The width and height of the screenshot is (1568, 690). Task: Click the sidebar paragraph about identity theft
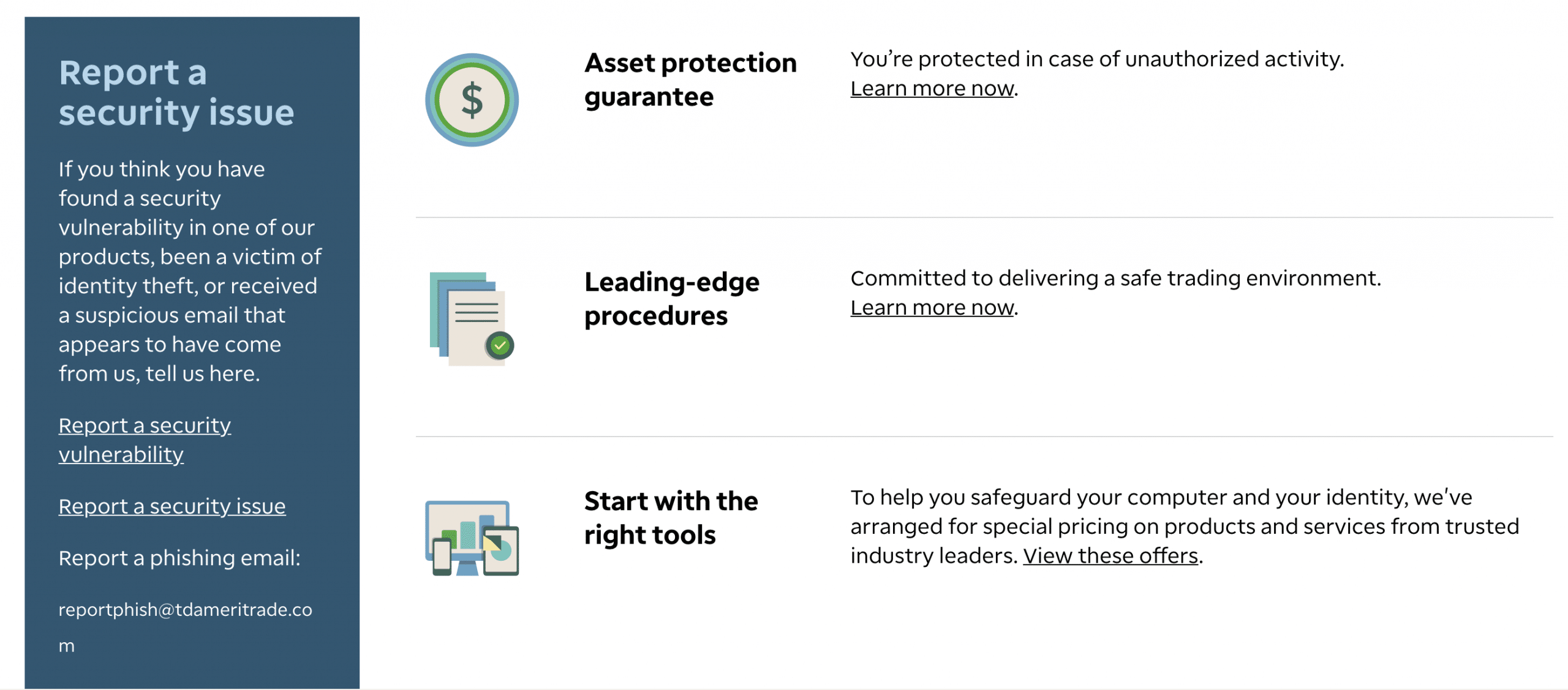190,271
